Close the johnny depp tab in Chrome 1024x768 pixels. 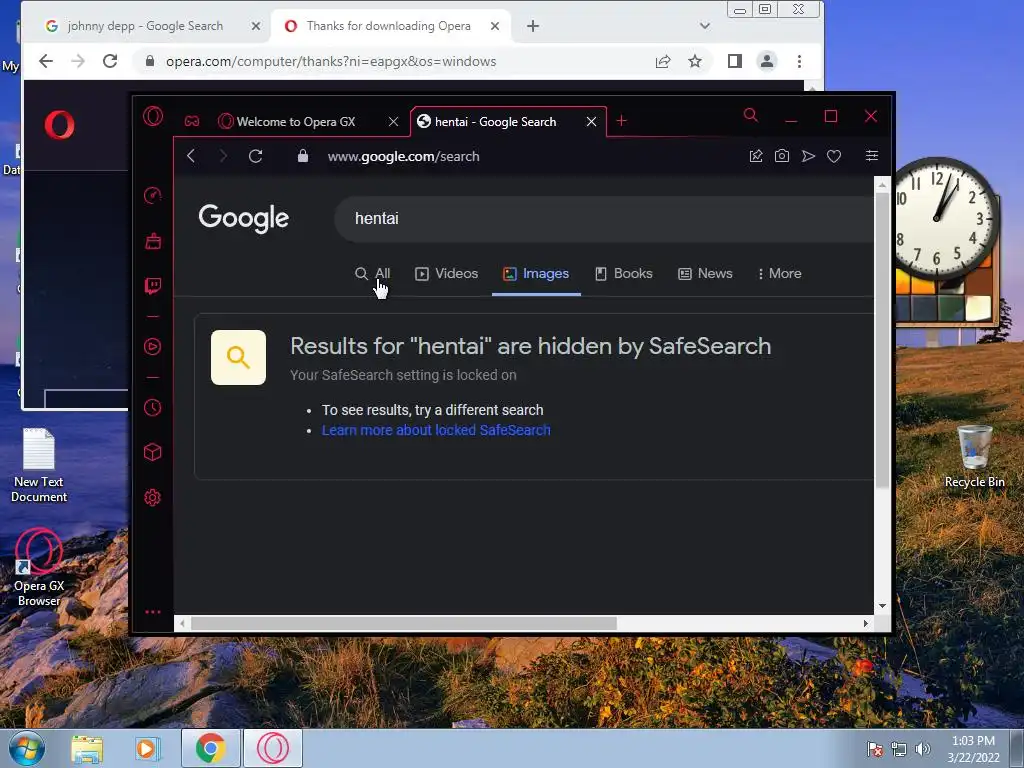point(256,26)
